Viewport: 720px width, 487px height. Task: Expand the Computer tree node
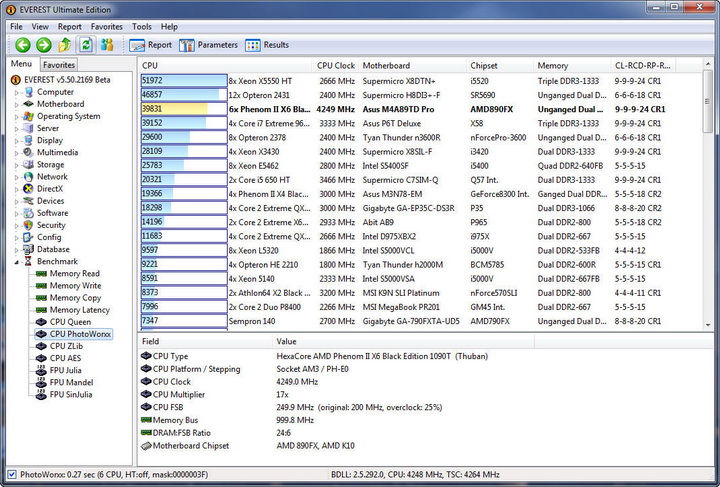click(x=17, y=92)
